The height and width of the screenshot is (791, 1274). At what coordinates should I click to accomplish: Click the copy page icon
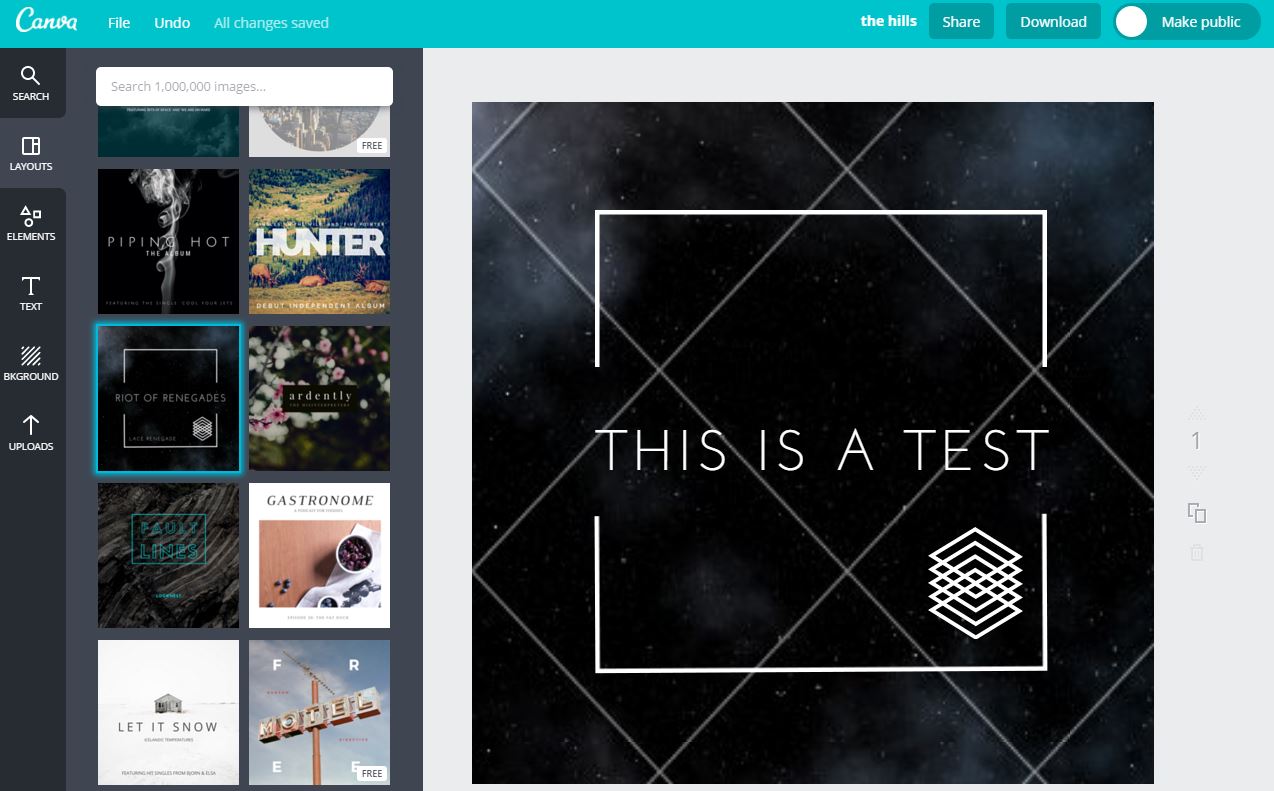click(x=1197, y=513)
